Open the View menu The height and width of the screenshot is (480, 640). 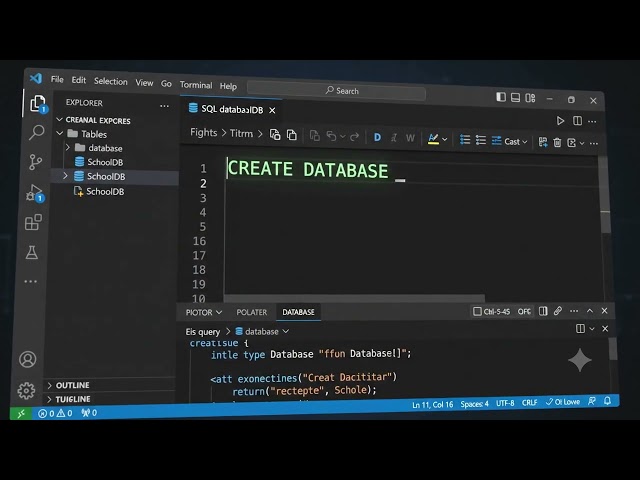pos(144,83)
